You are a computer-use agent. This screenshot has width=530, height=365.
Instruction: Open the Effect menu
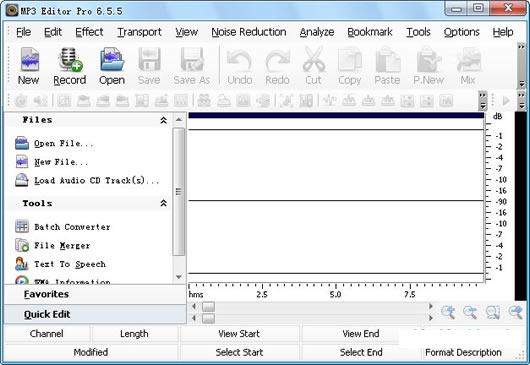click(89, 32)
